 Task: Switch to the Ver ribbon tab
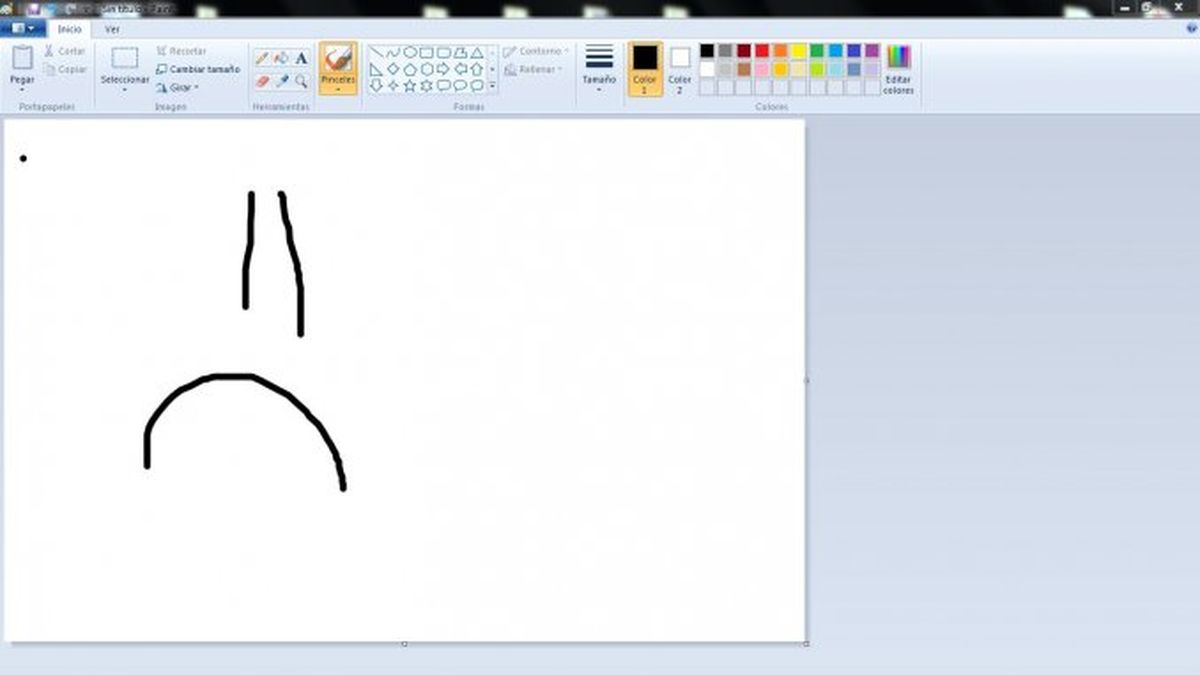(111, 30)
